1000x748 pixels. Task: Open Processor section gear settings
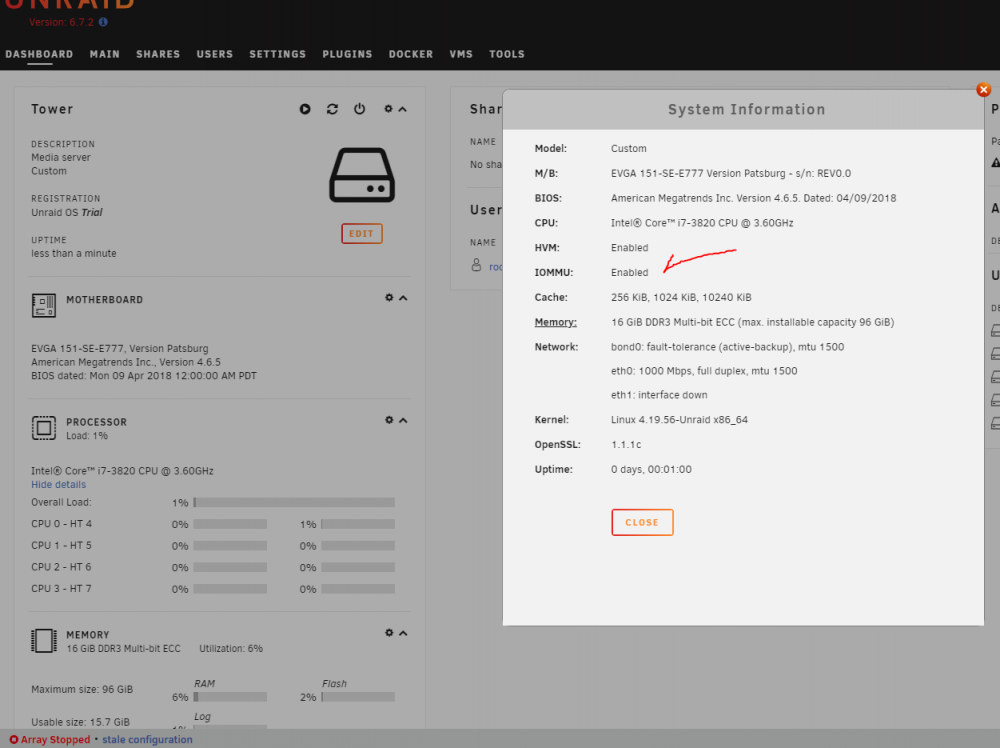tap(389, 420)
